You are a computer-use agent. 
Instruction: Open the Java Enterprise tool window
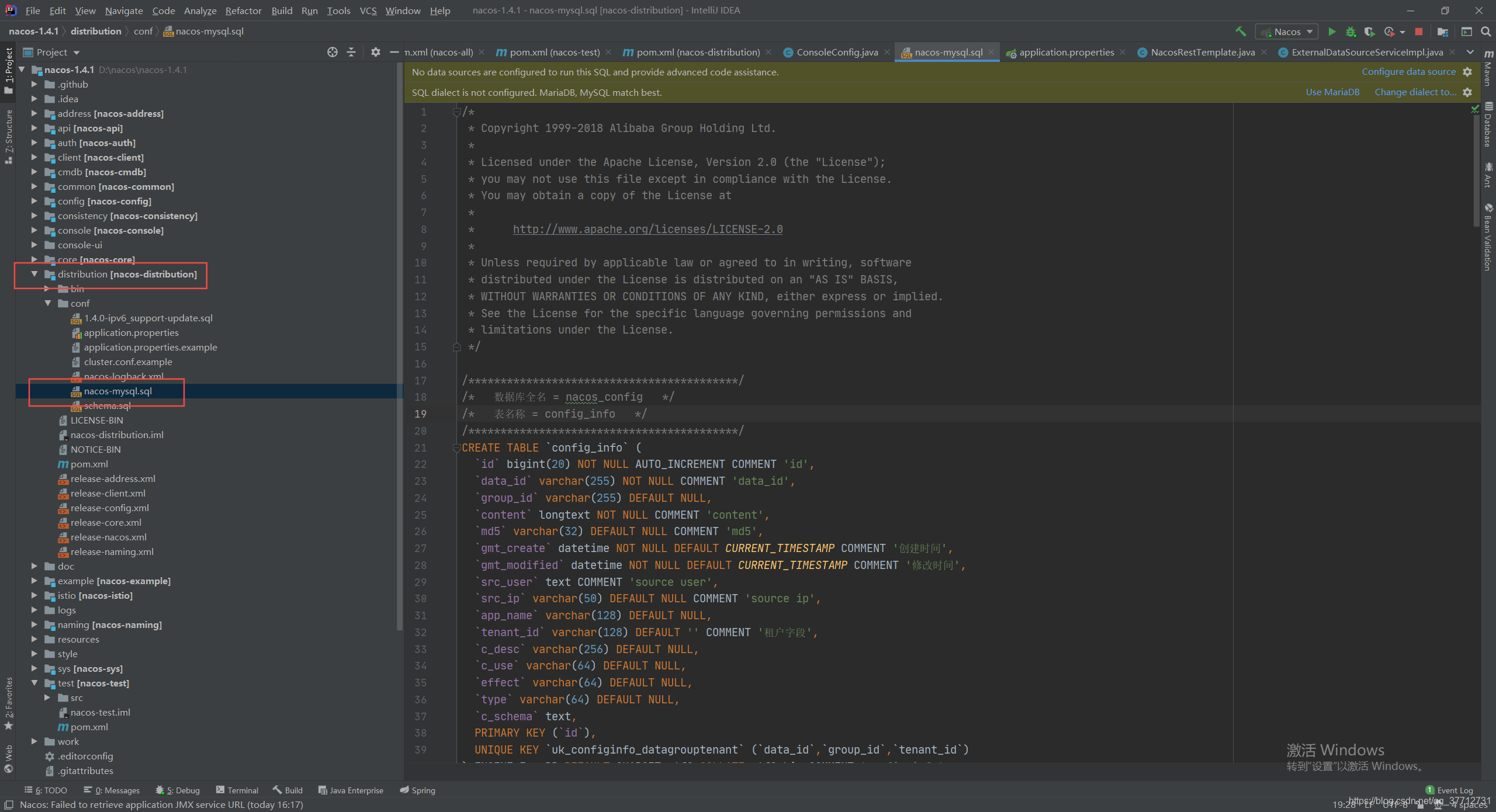tap(351, 790)
